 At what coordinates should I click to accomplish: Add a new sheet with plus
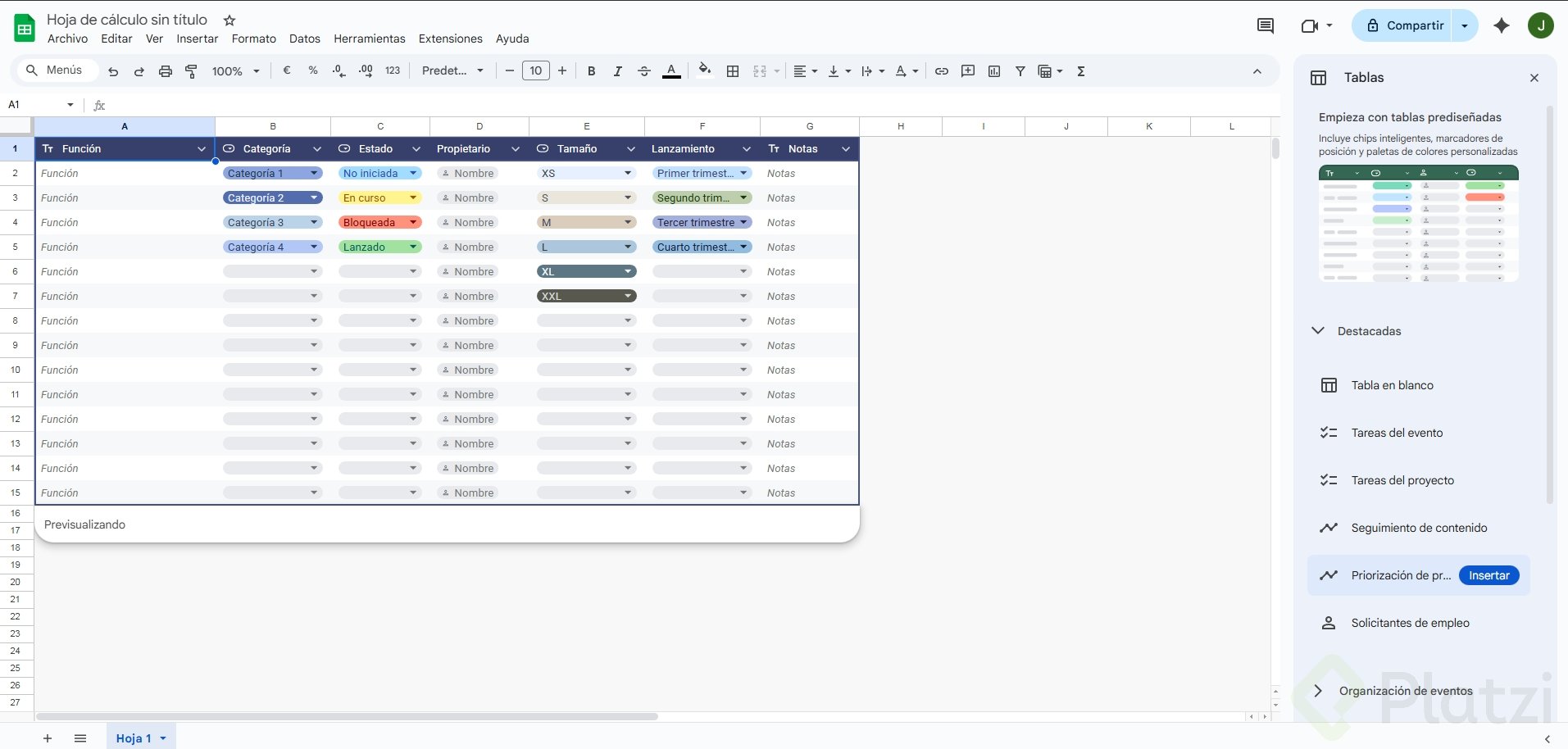[48, 738]
